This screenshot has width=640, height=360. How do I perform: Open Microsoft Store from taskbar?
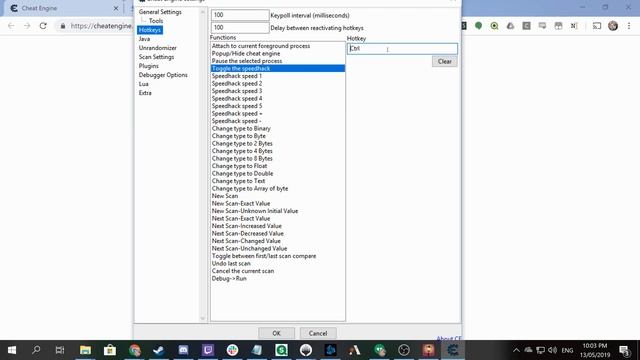pos(110,350)
